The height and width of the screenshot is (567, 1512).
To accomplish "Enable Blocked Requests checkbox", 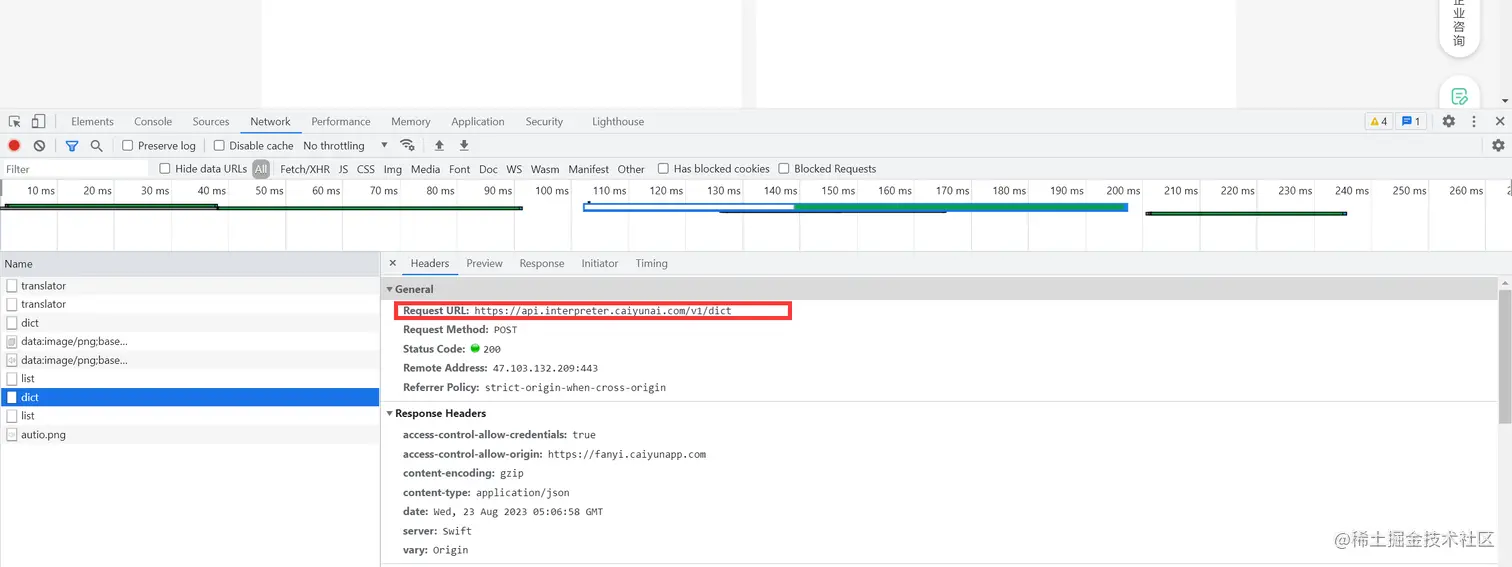I will tap(784, 169).
